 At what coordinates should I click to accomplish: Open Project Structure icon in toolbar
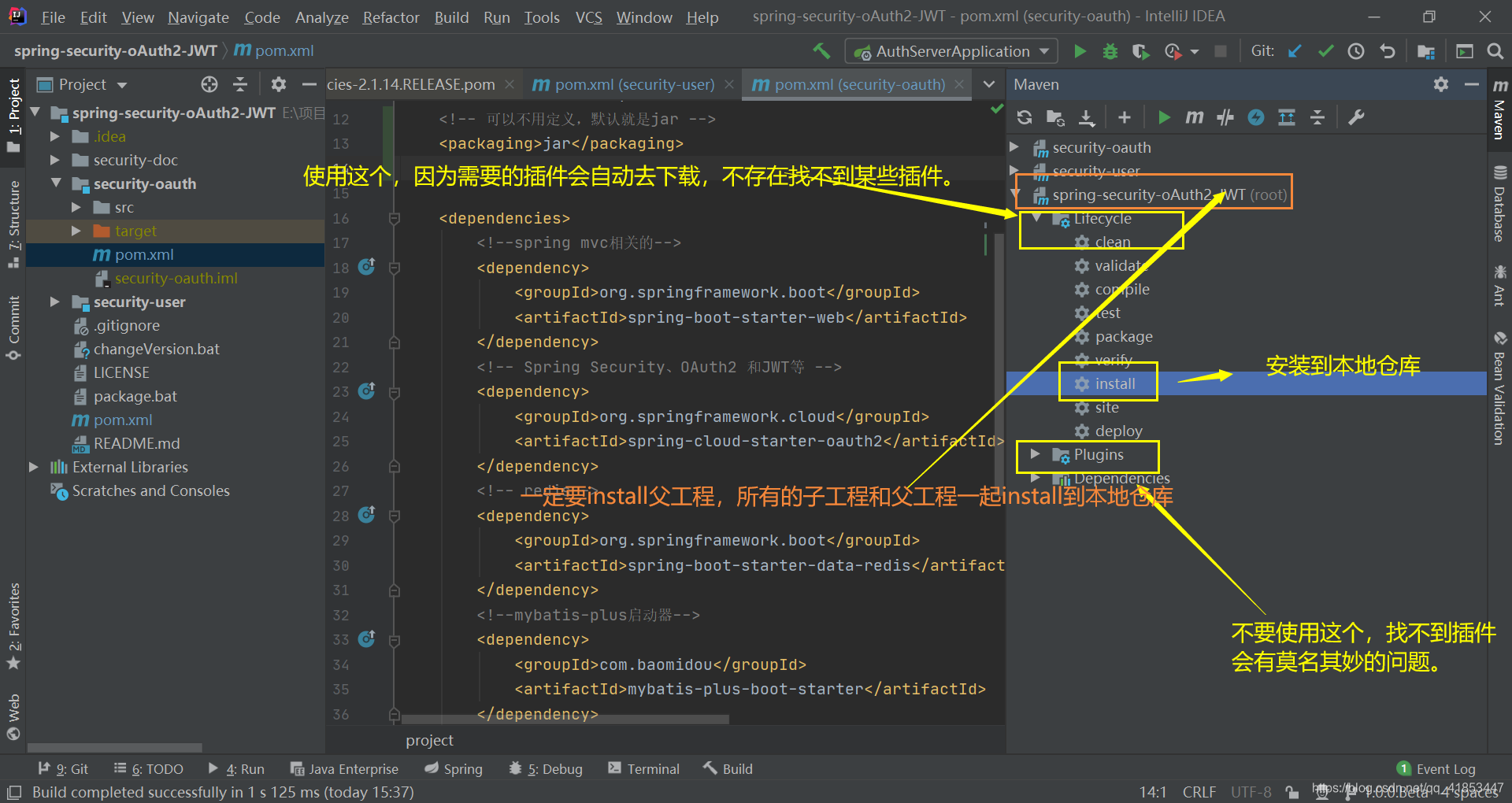1425,51
